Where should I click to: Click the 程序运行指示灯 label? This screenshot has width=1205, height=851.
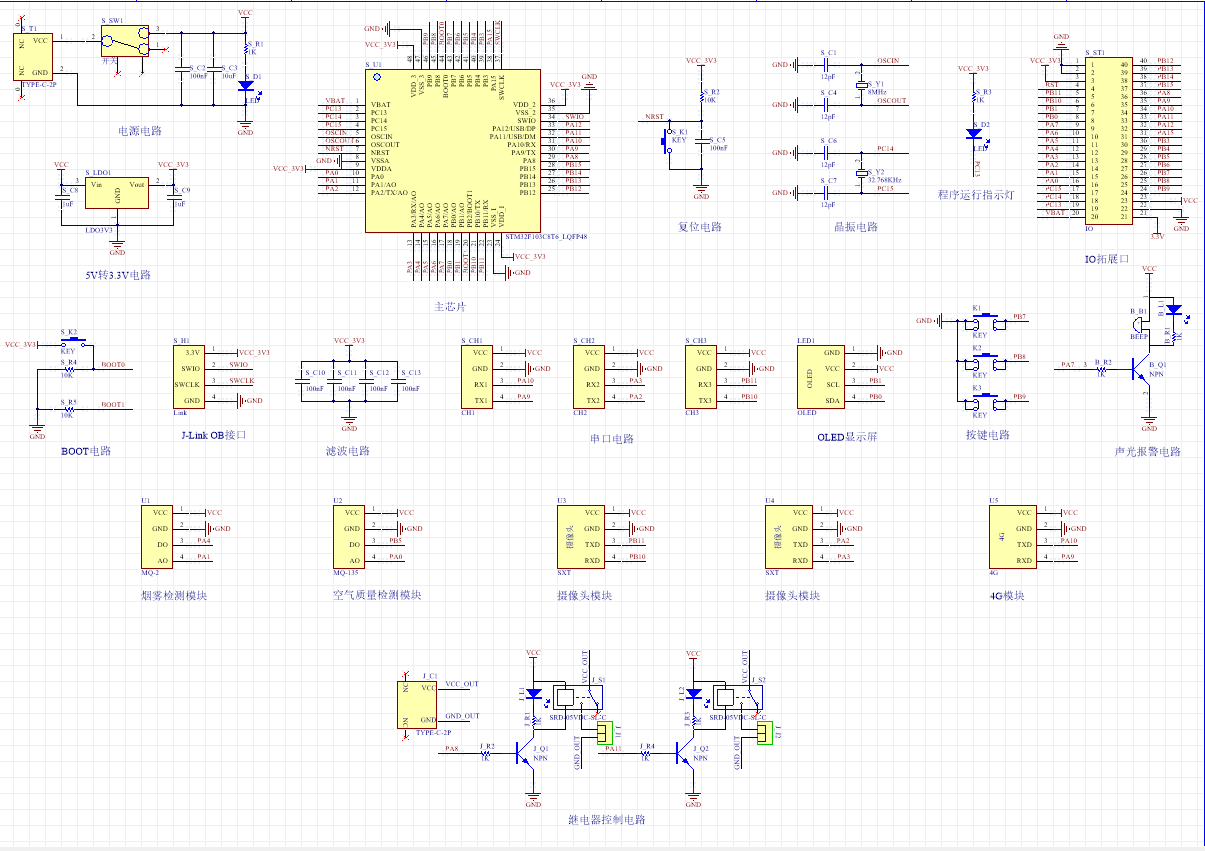(976, 195)
